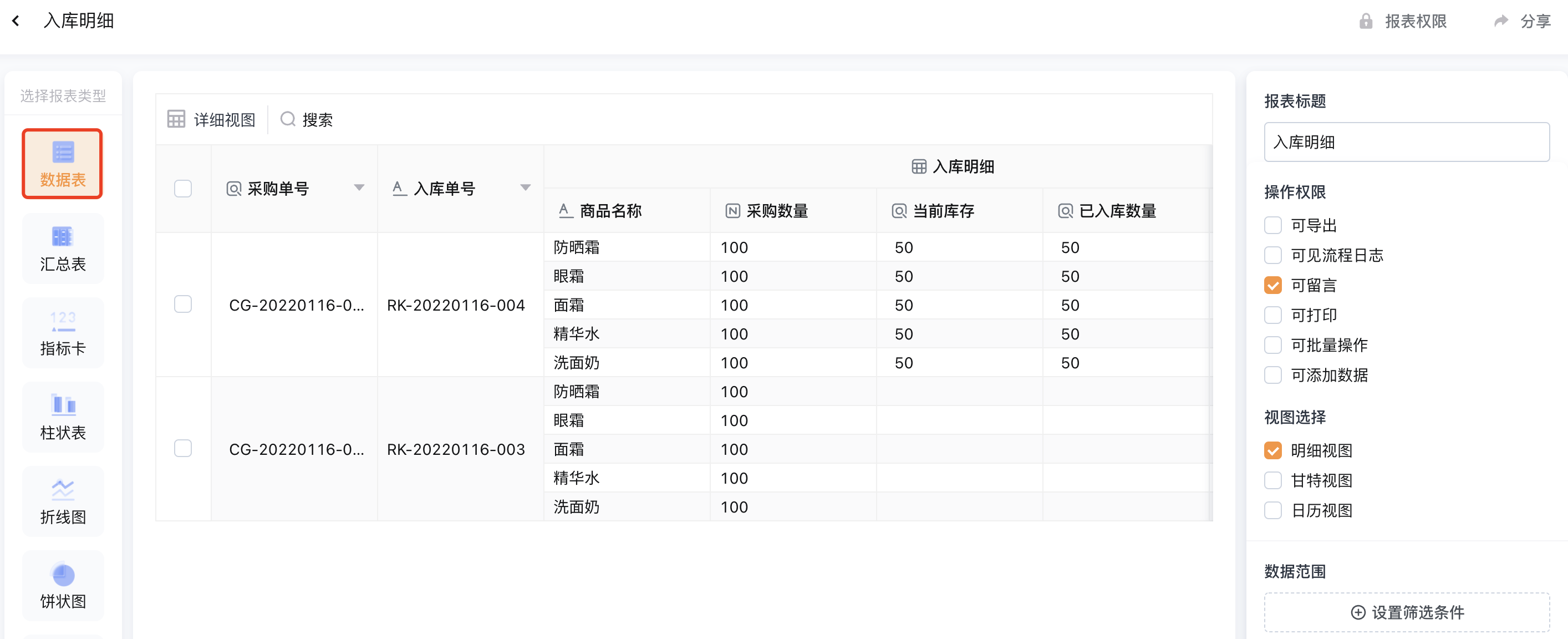1568x639 pixels.
Task: Click the 入库明细 subtable icon
Action: (x=919, y=166)
